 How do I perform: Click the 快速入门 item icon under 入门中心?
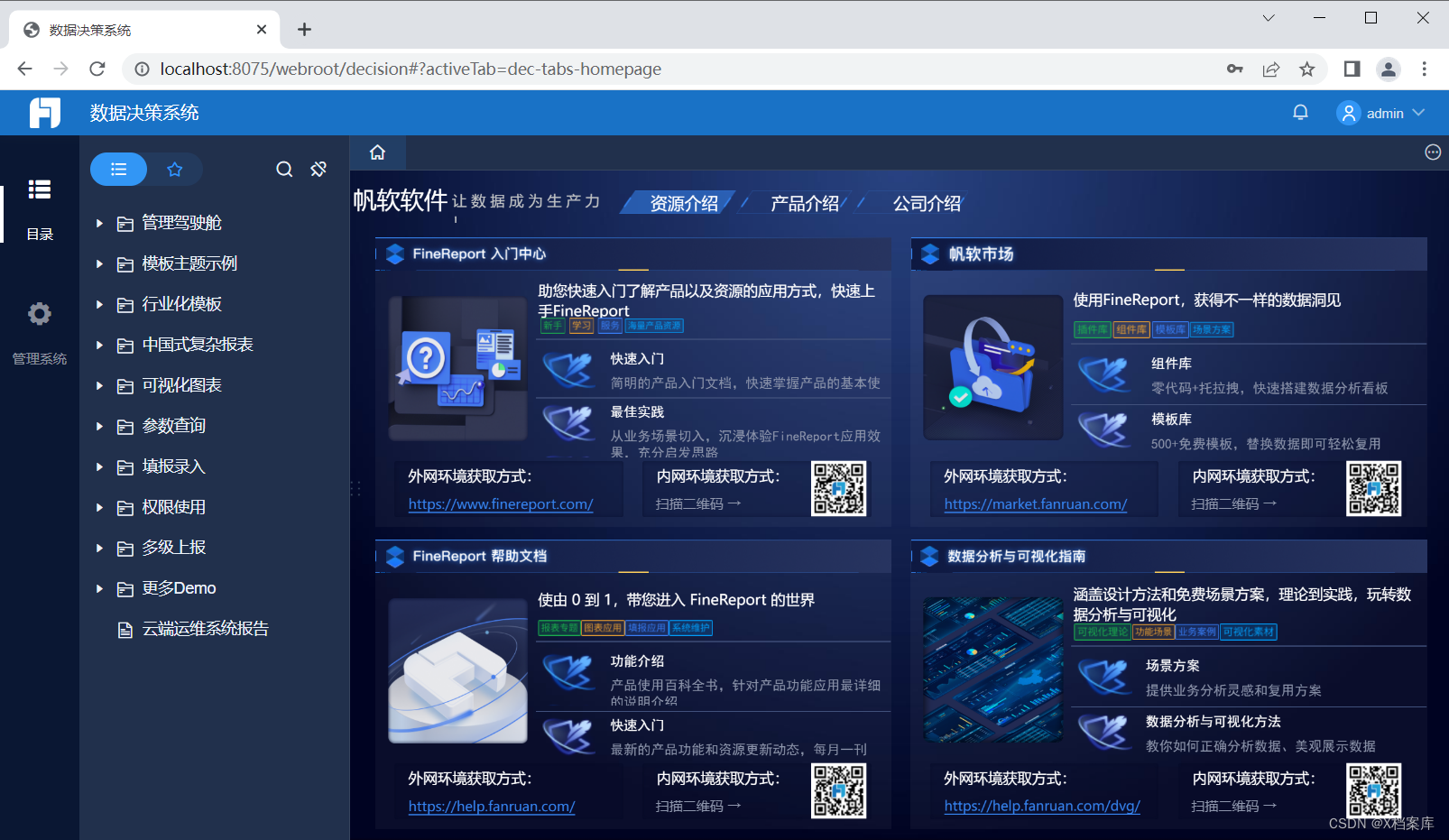coord(568,370)
